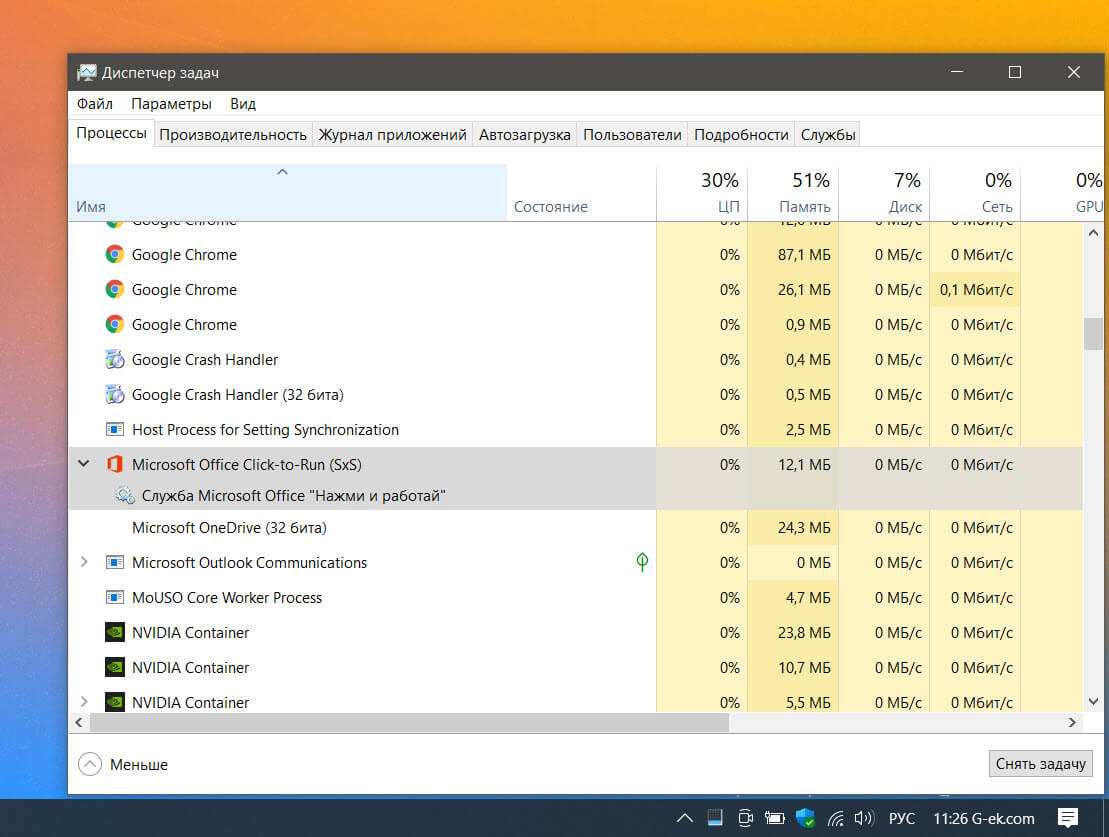Click the Host Process for Setting Synchronization icon

tap(115, 429)
